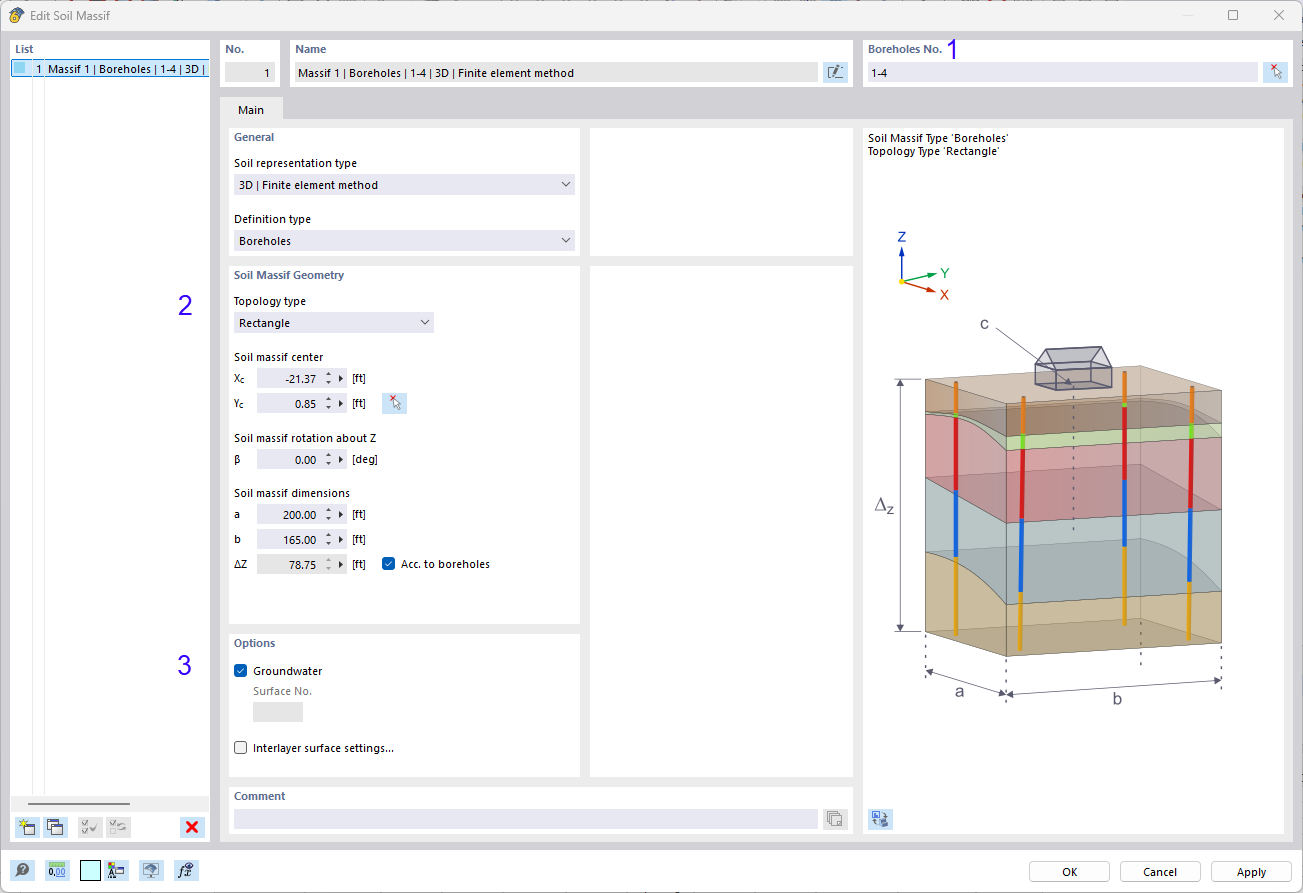Viewport: 1303px width, 893px height.
Task: Confirm the dialog with OK
Action: (1069, 872)
